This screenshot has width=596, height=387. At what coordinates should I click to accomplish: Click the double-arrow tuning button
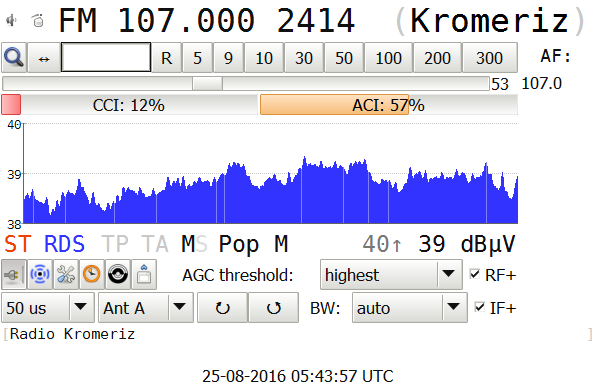click(44, 58)
